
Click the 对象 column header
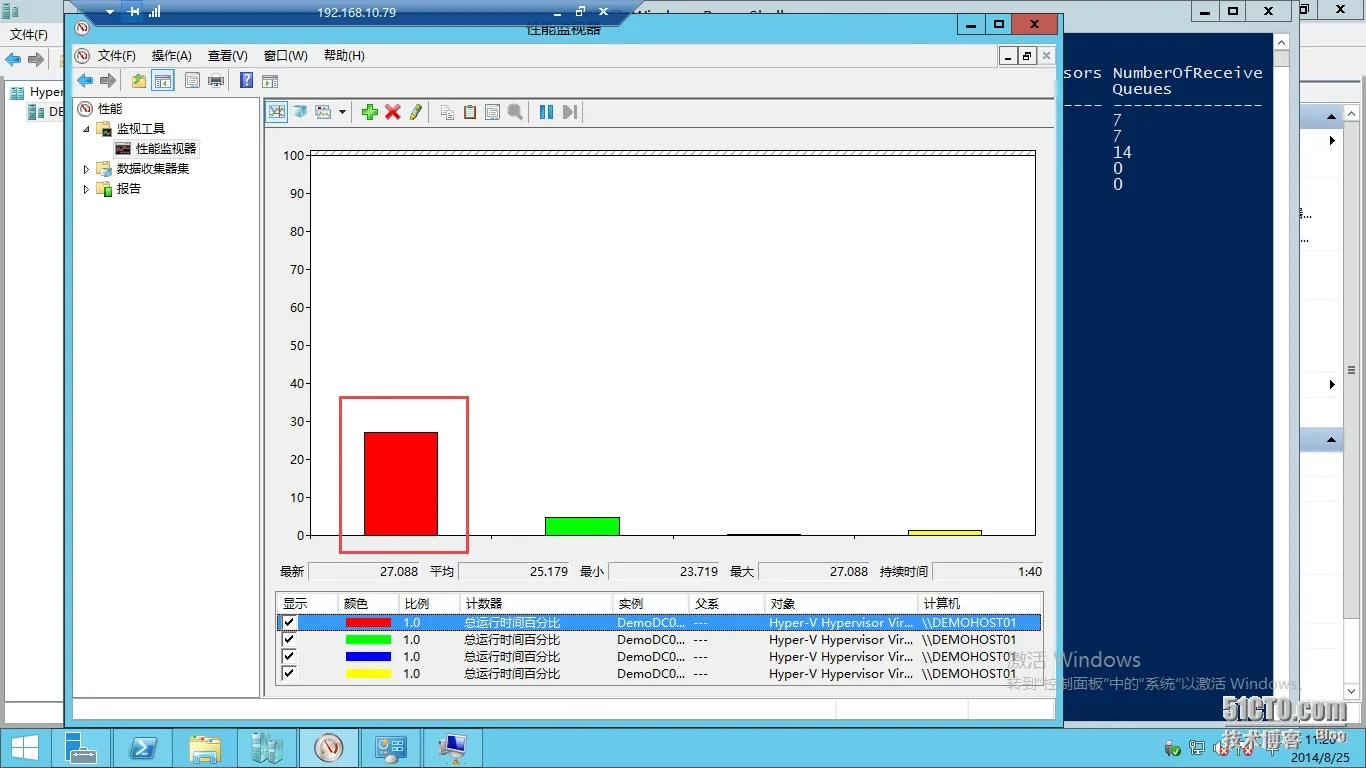click(x=842, y=603)
